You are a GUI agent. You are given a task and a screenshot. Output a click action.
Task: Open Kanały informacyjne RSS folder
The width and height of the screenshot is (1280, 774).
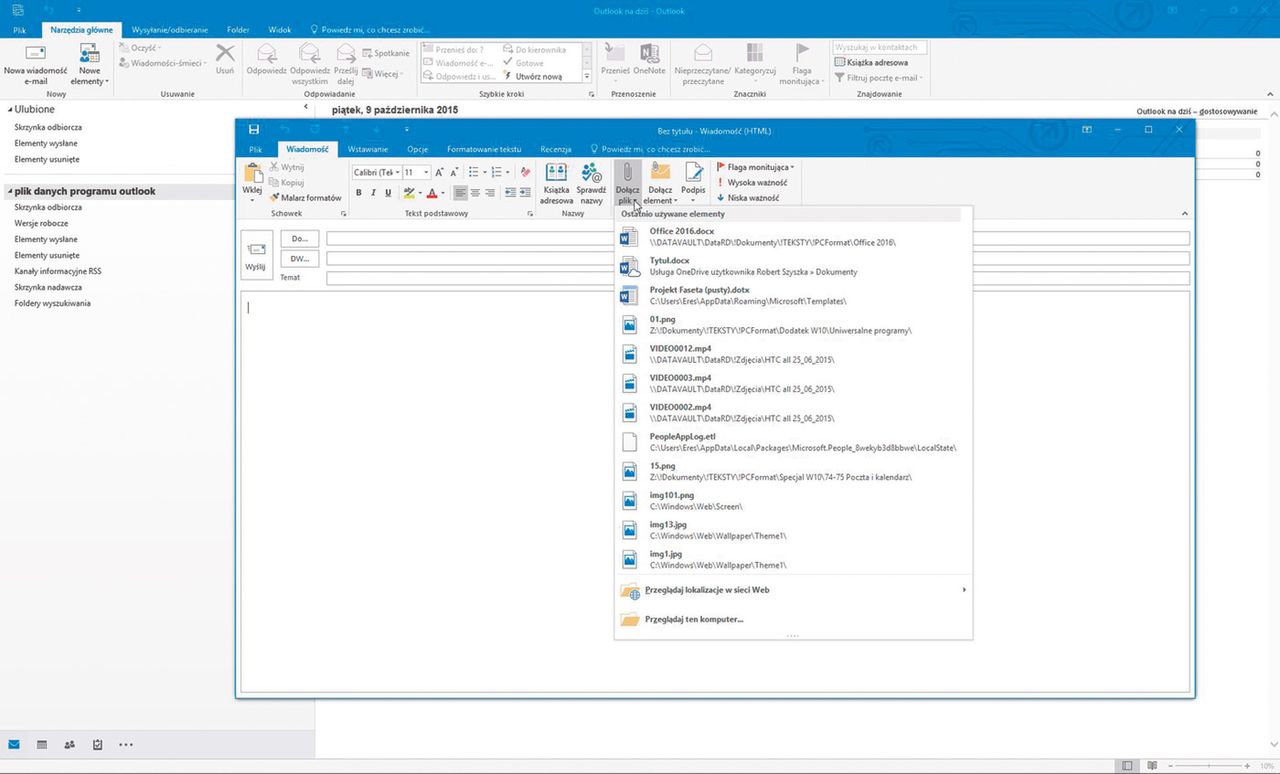(x=58, y=271)
